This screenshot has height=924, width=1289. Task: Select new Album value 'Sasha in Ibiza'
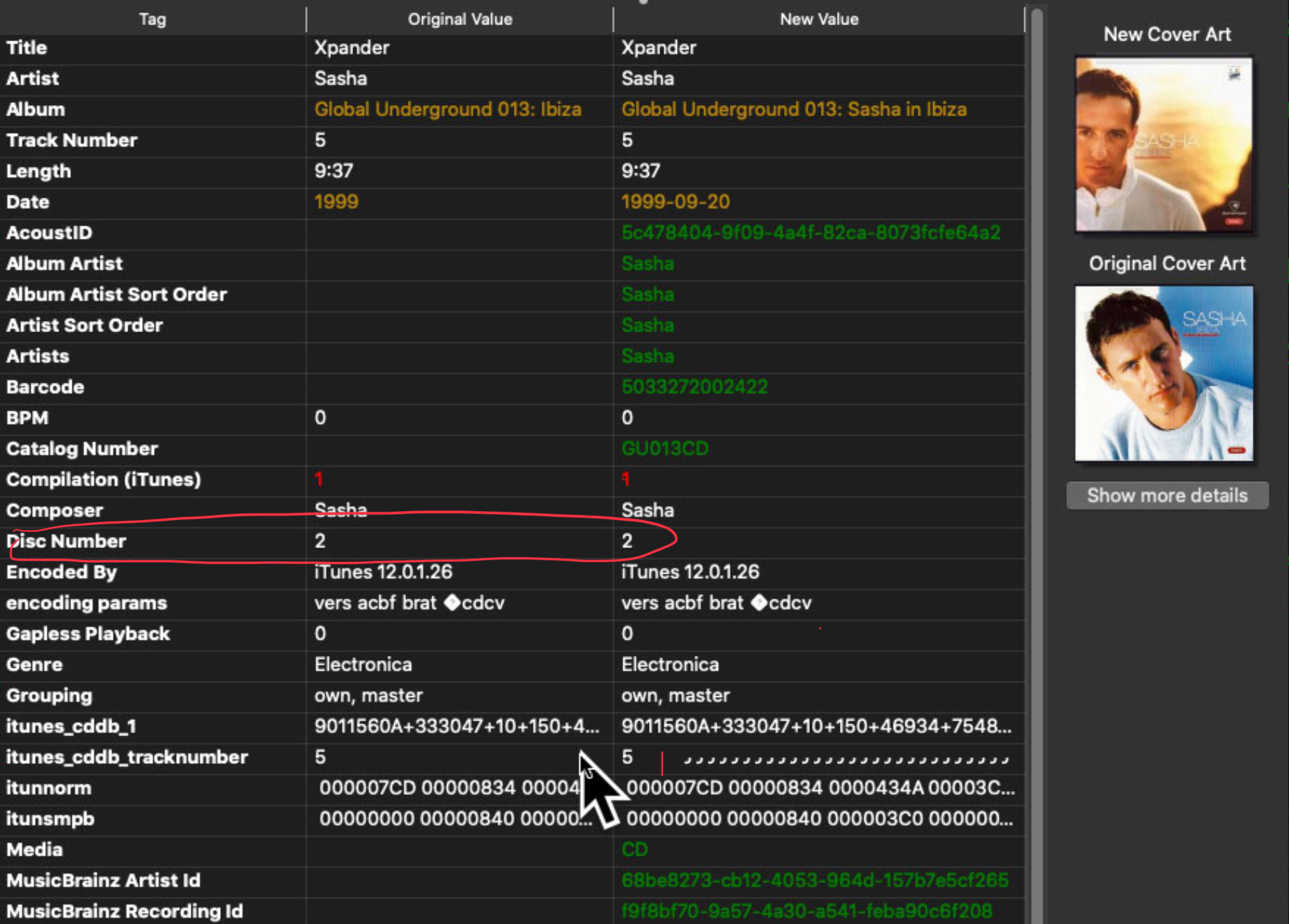793,109
